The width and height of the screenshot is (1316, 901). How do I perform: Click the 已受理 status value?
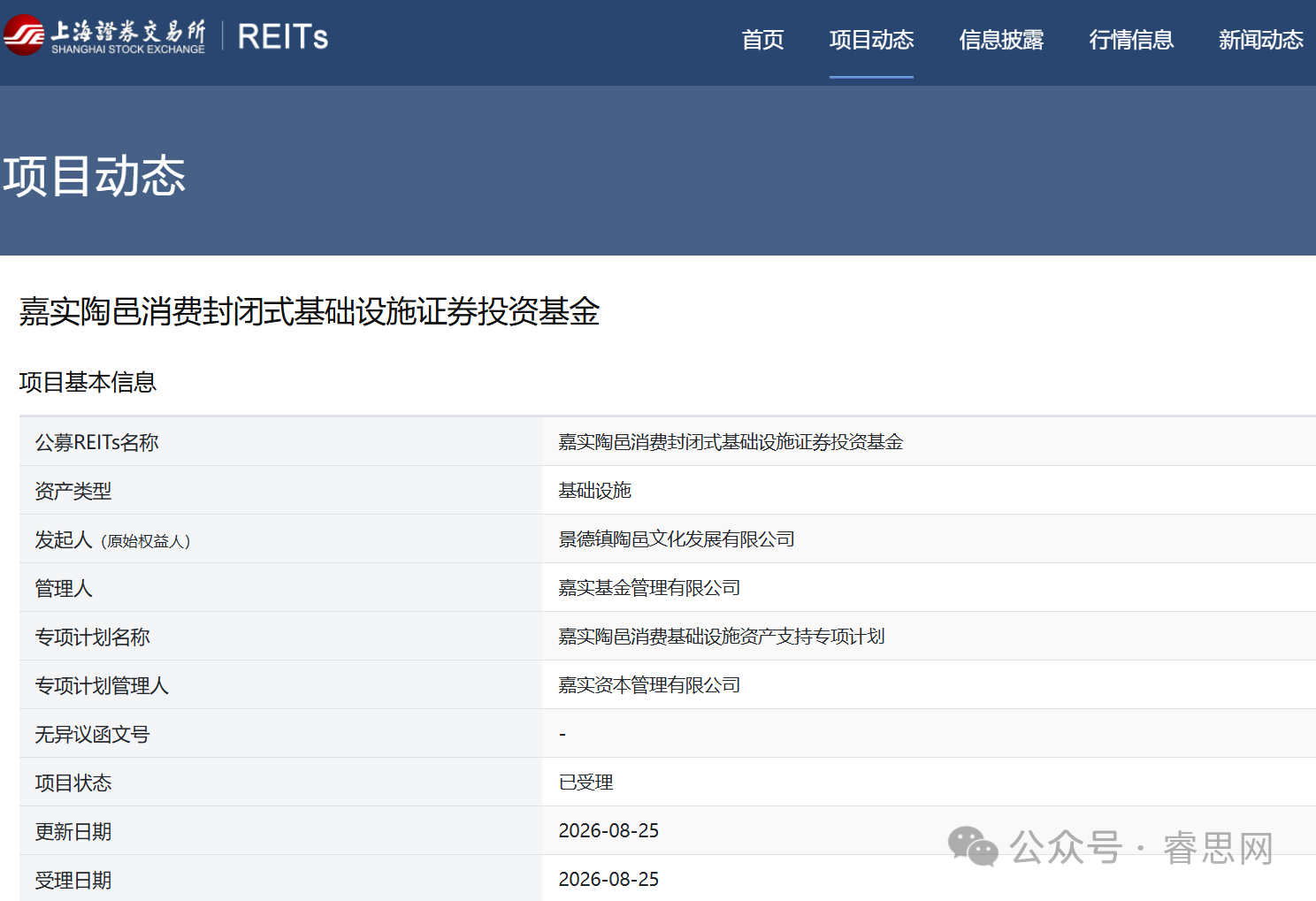coord(586,783)
